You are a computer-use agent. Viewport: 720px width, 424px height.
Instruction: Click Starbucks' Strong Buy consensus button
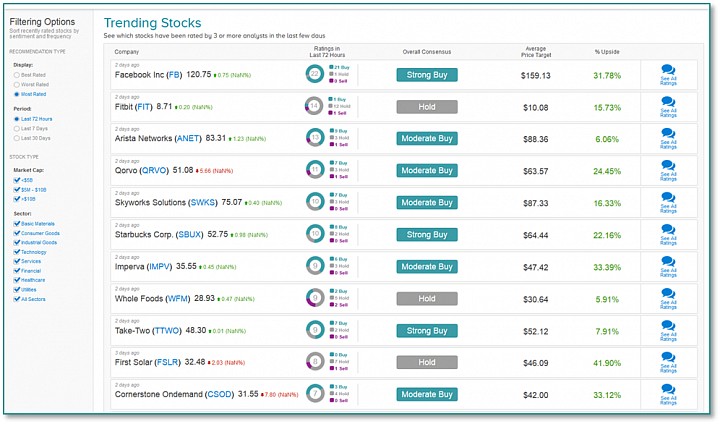(427, 235)
